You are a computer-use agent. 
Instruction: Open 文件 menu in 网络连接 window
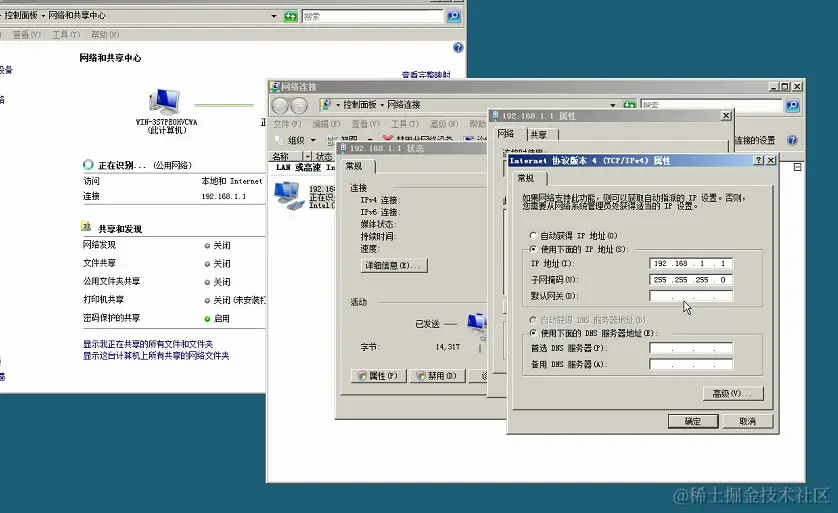287,124
